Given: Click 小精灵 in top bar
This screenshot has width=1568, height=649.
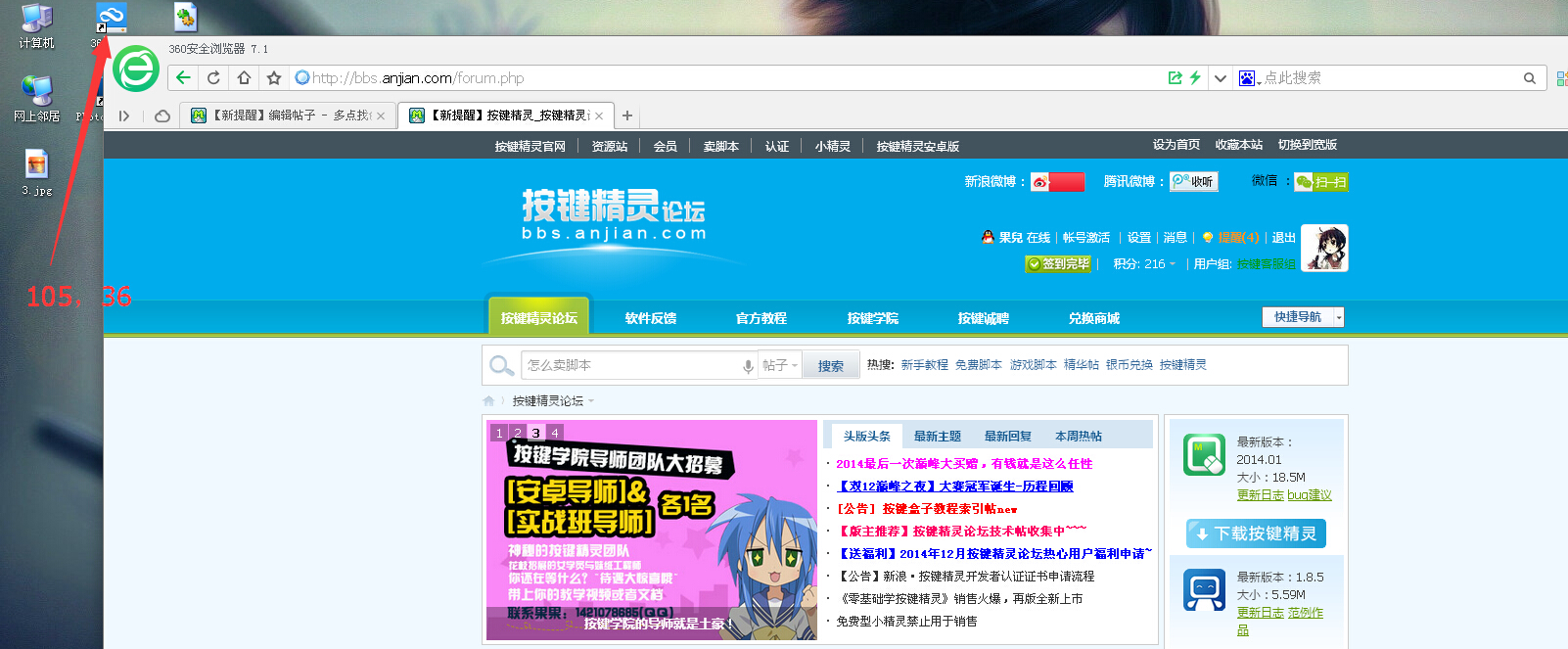Looking at the screenshot, I should click(x=832, y=146).
